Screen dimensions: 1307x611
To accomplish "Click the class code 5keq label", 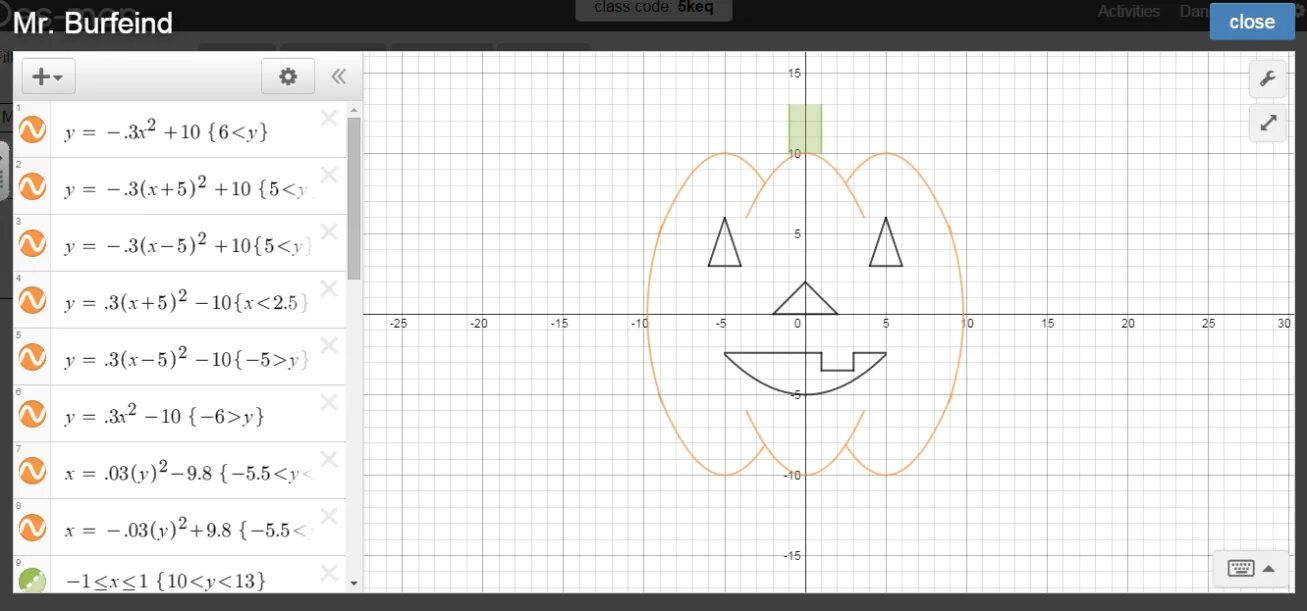I will pyautogui.click(x=654, y=8).
